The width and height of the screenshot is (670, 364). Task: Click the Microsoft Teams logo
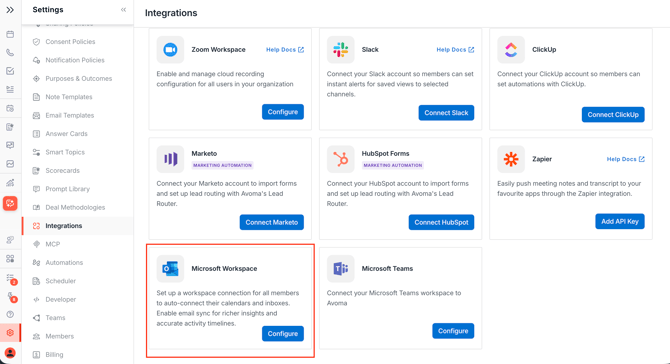pos(341,269)
